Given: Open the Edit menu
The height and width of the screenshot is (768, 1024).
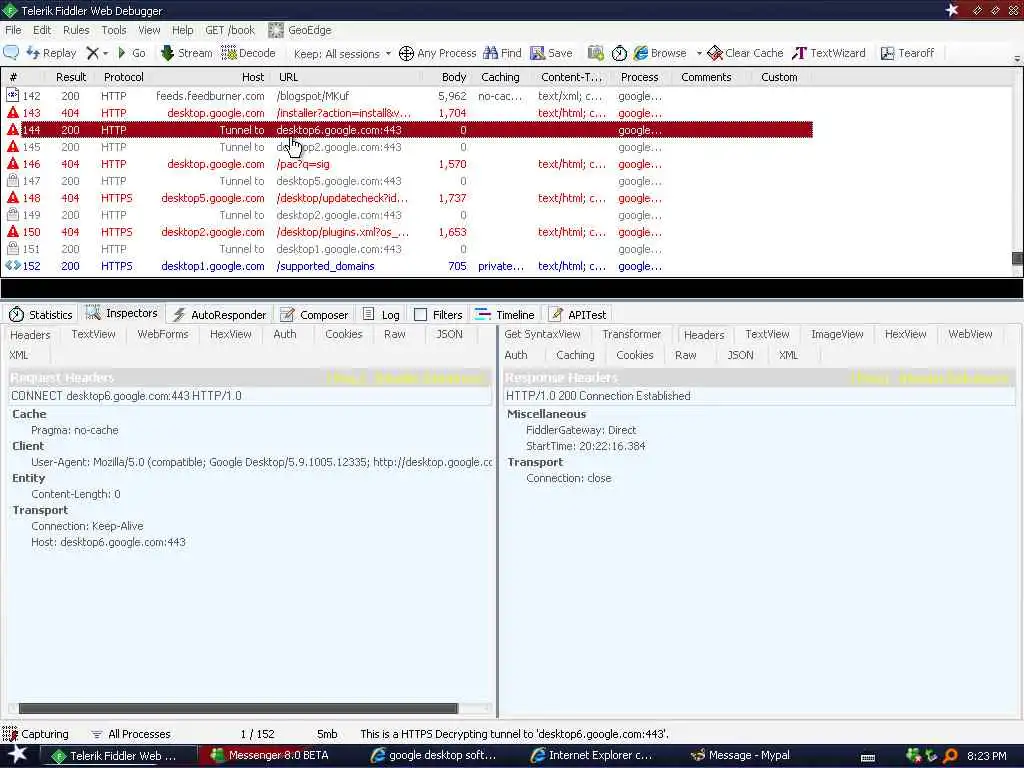Looking at the screenshot, I should 42,30.
